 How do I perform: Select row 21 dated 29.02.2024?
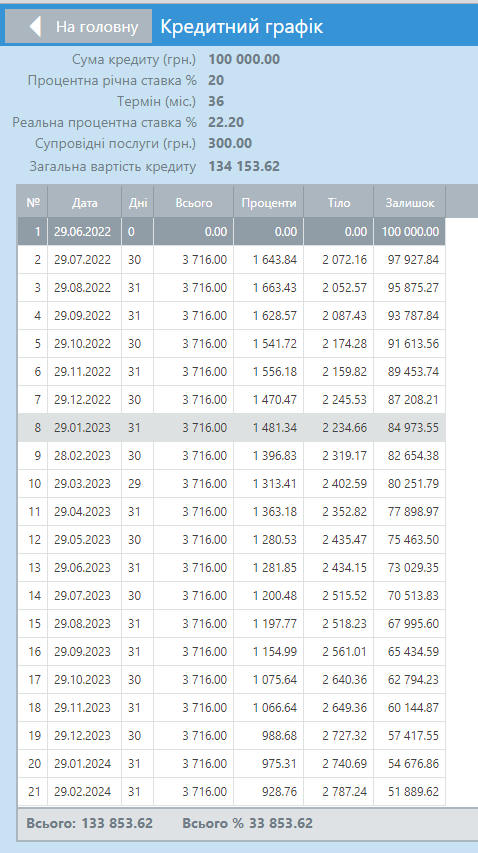(x=231, y=792)
